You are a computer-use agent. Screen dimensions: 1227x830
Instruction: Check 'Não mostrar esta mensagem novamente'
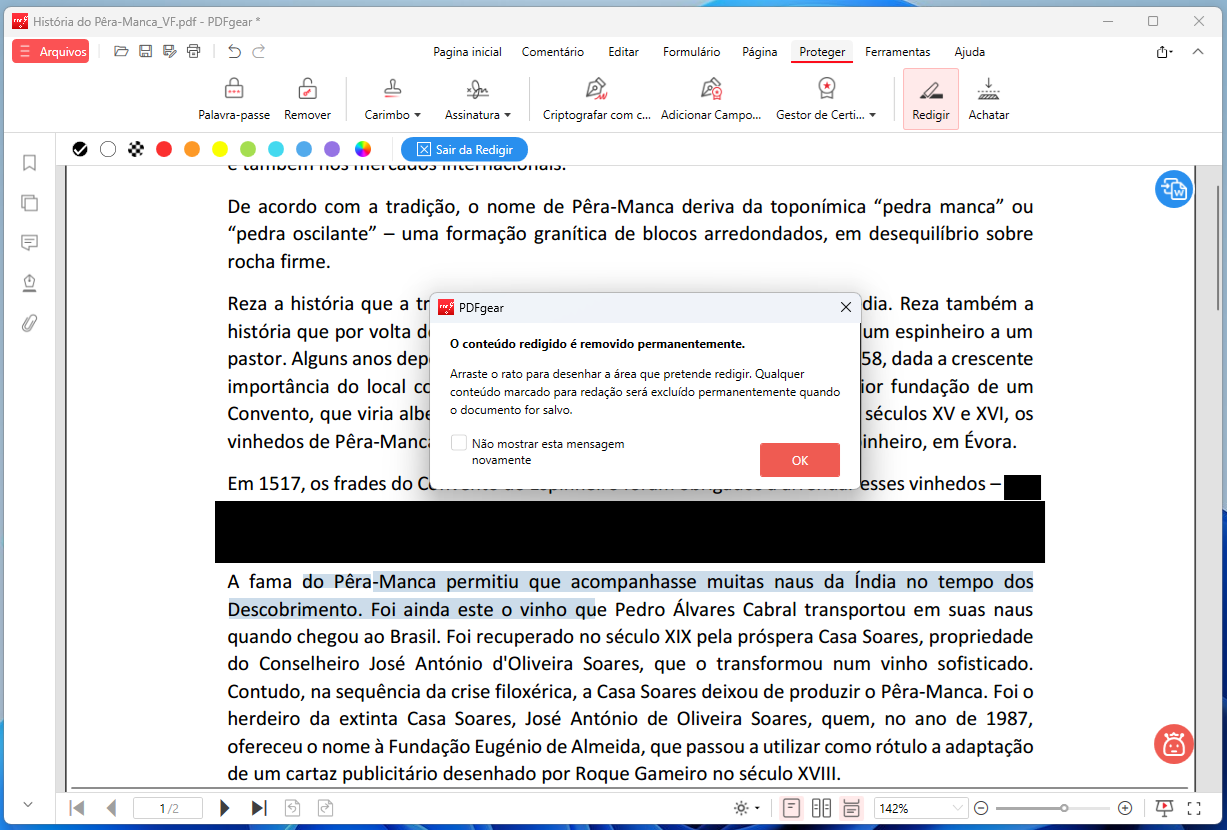(x=459, y=443)
